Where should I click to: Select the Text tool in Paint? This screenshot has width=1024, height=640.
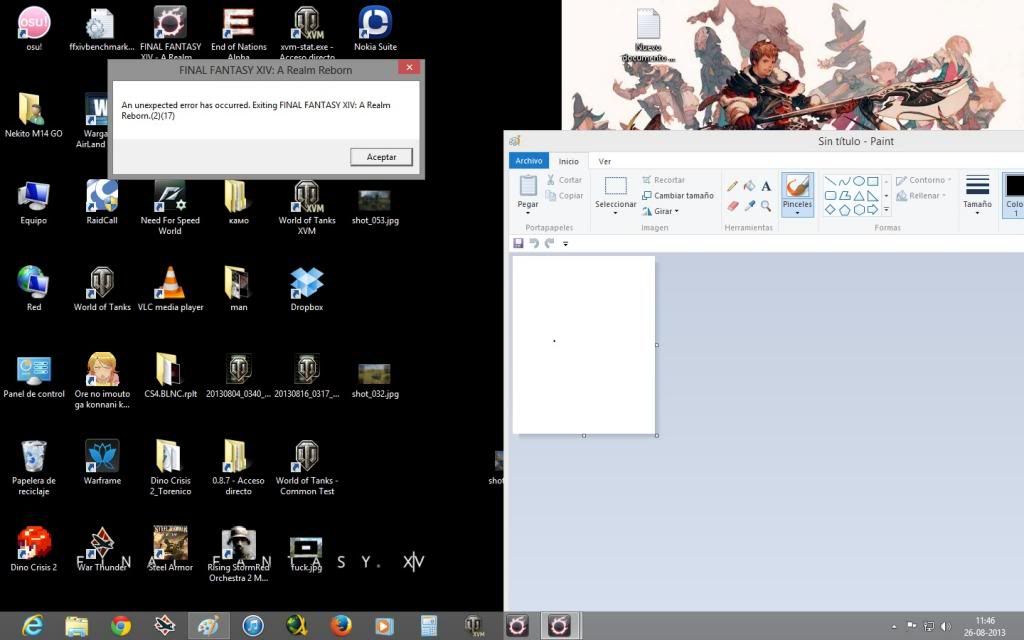766,186
